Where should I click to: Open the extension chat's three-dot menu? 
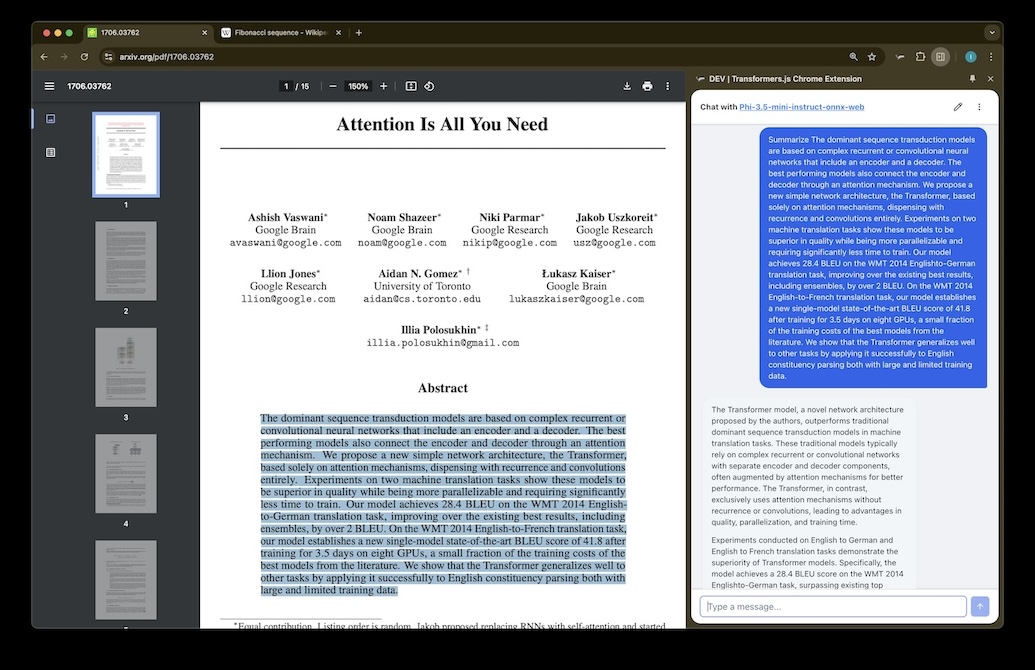click(979, 106)
